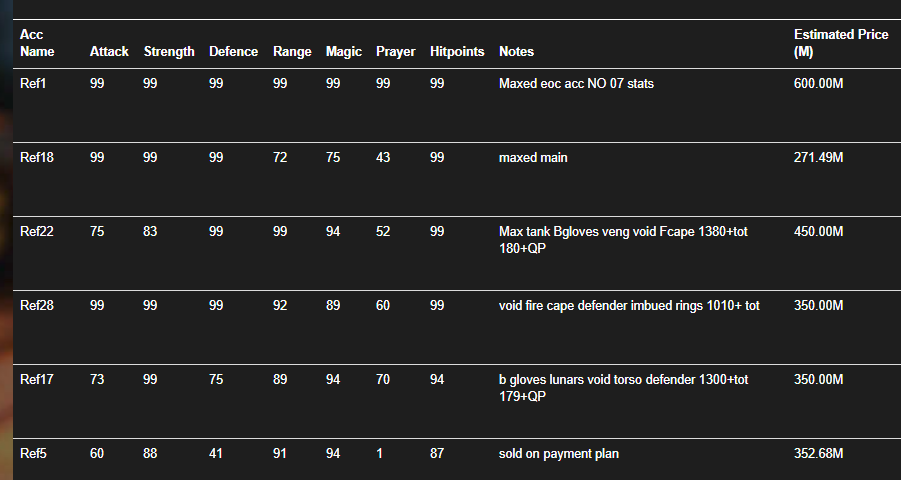Click the 'Maxed eoc acc NO 07 stats' note

(576, 83)
